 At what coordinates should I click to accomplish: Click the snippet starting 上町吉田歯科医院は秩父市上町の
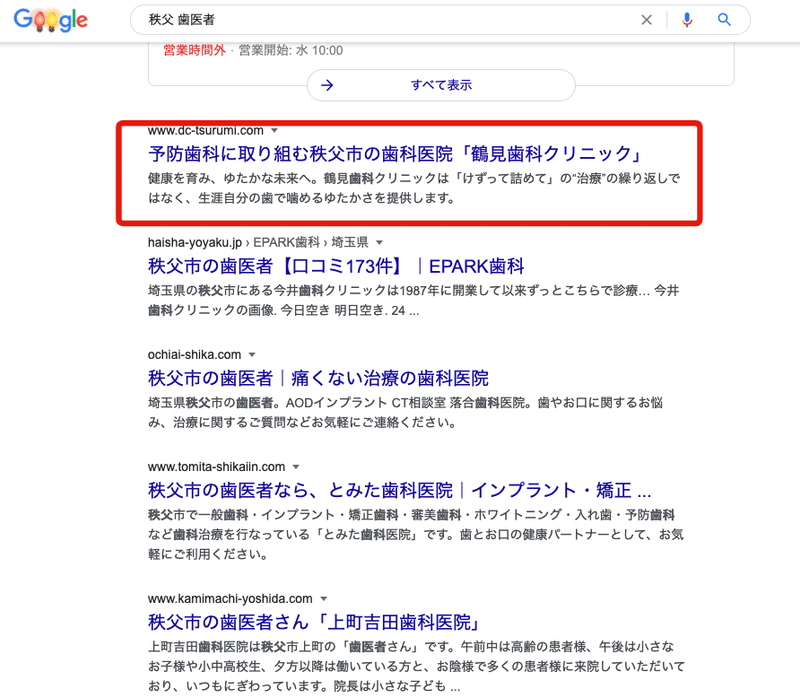point(416,666)
